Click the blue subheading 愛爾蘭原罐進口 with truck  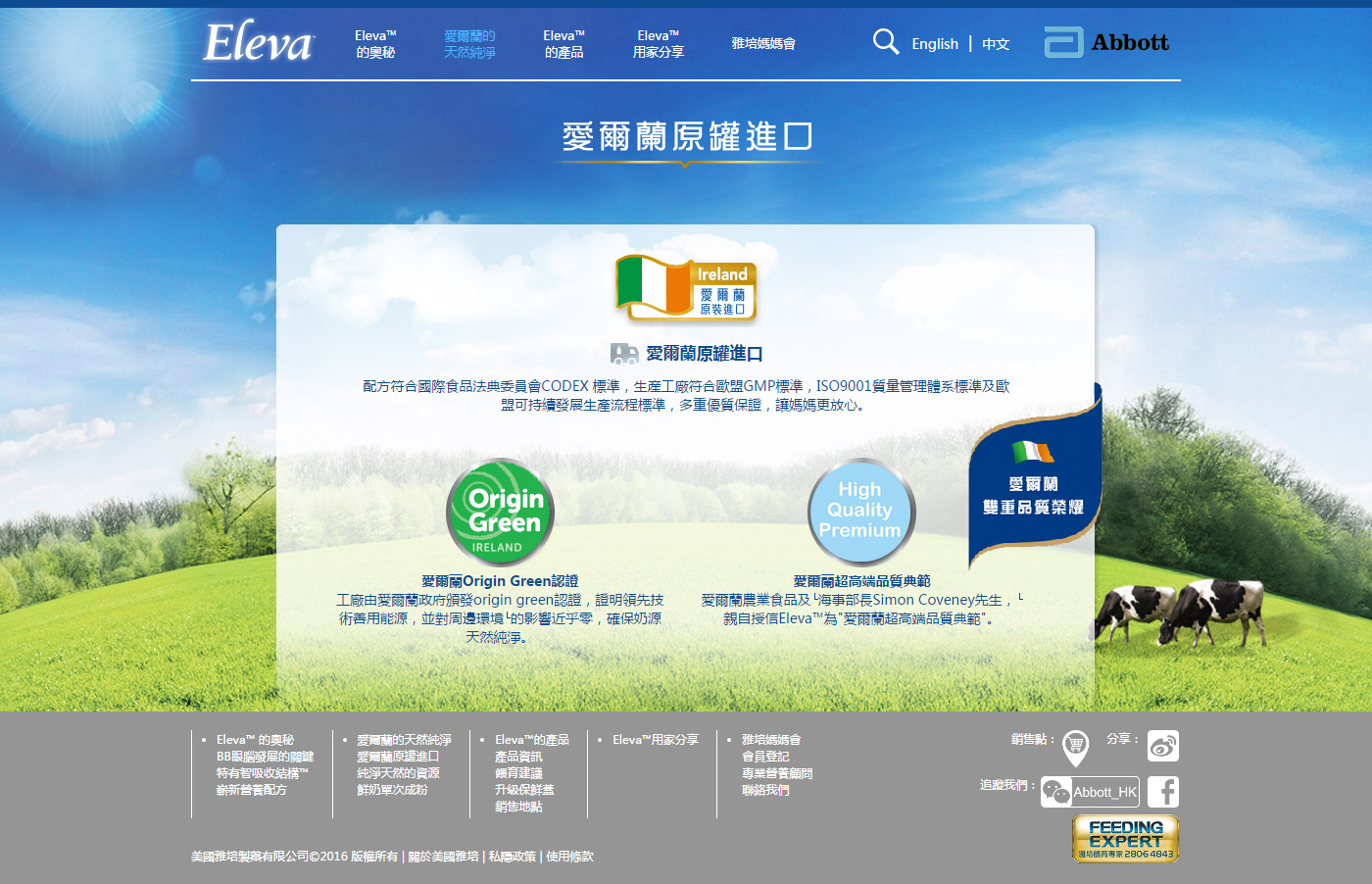coord(686,354)
